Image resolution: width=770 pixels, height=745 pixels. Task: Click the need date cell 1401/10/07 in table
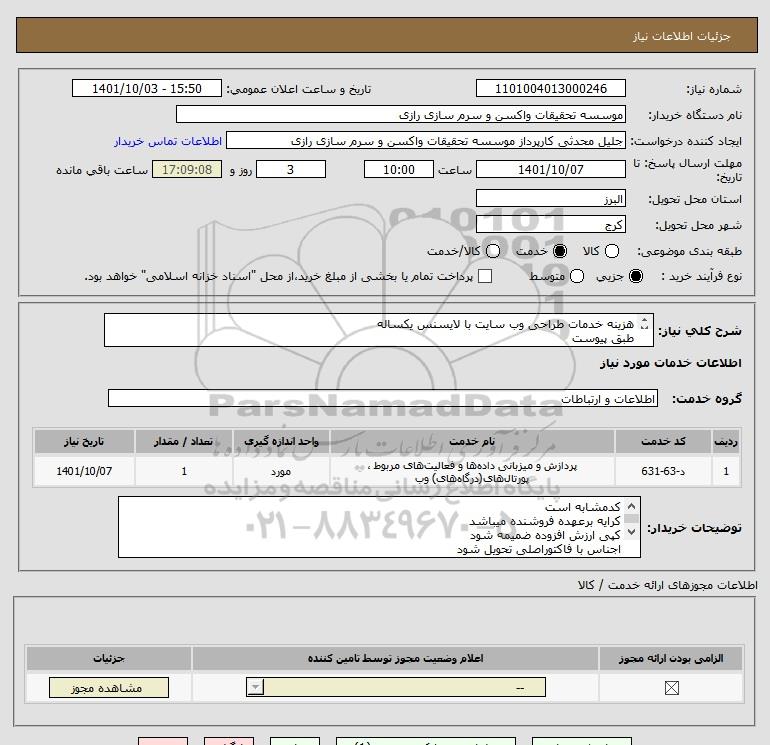coord(84,471)
